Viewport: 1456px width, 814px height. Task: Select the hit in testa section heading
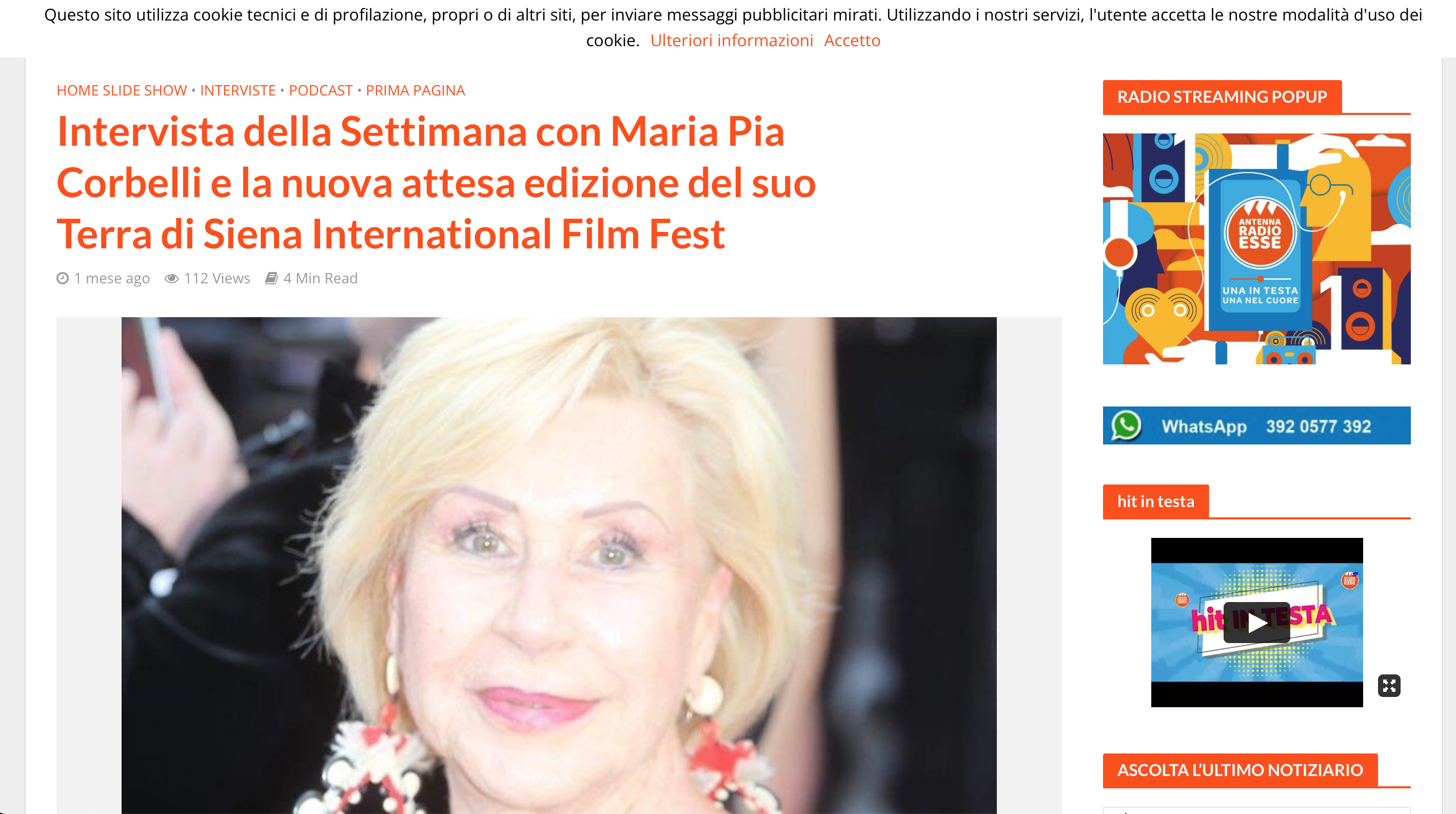click(1155, 501)
